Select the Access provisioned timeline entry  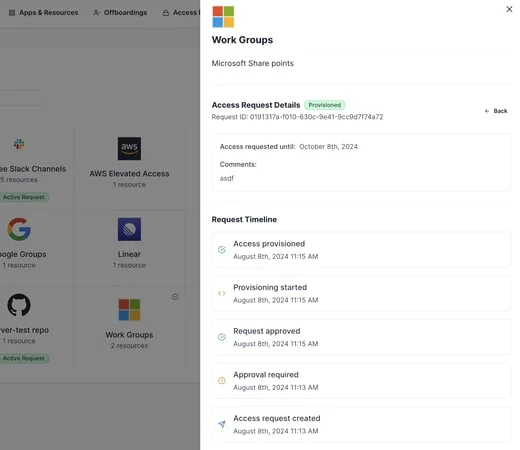(361, 250)
